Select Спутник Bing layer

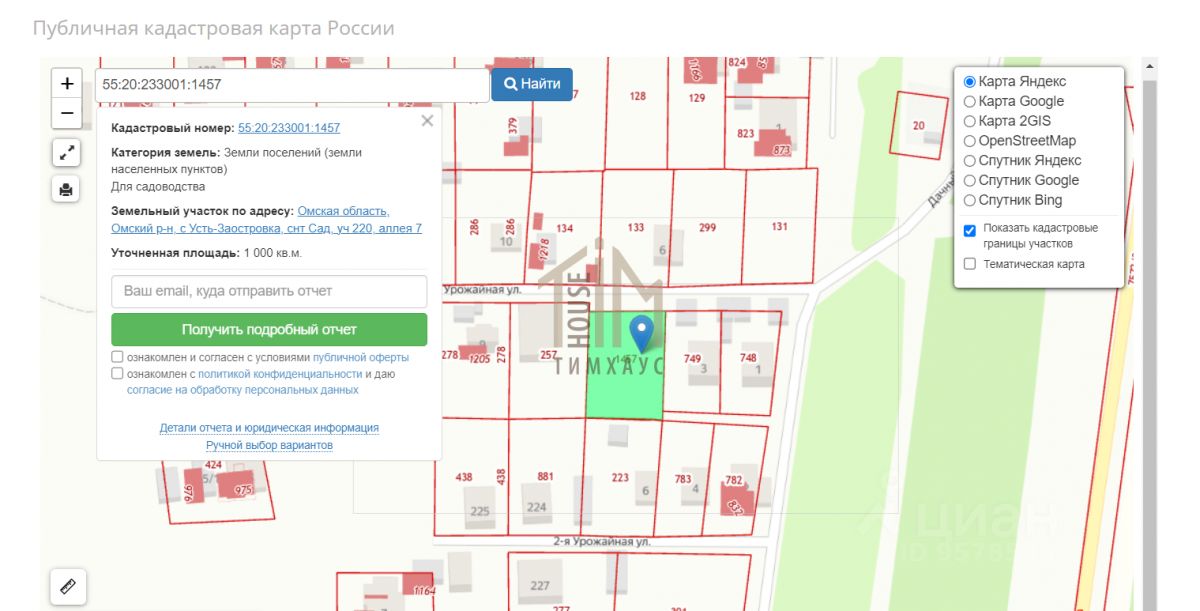click(969, 200)
